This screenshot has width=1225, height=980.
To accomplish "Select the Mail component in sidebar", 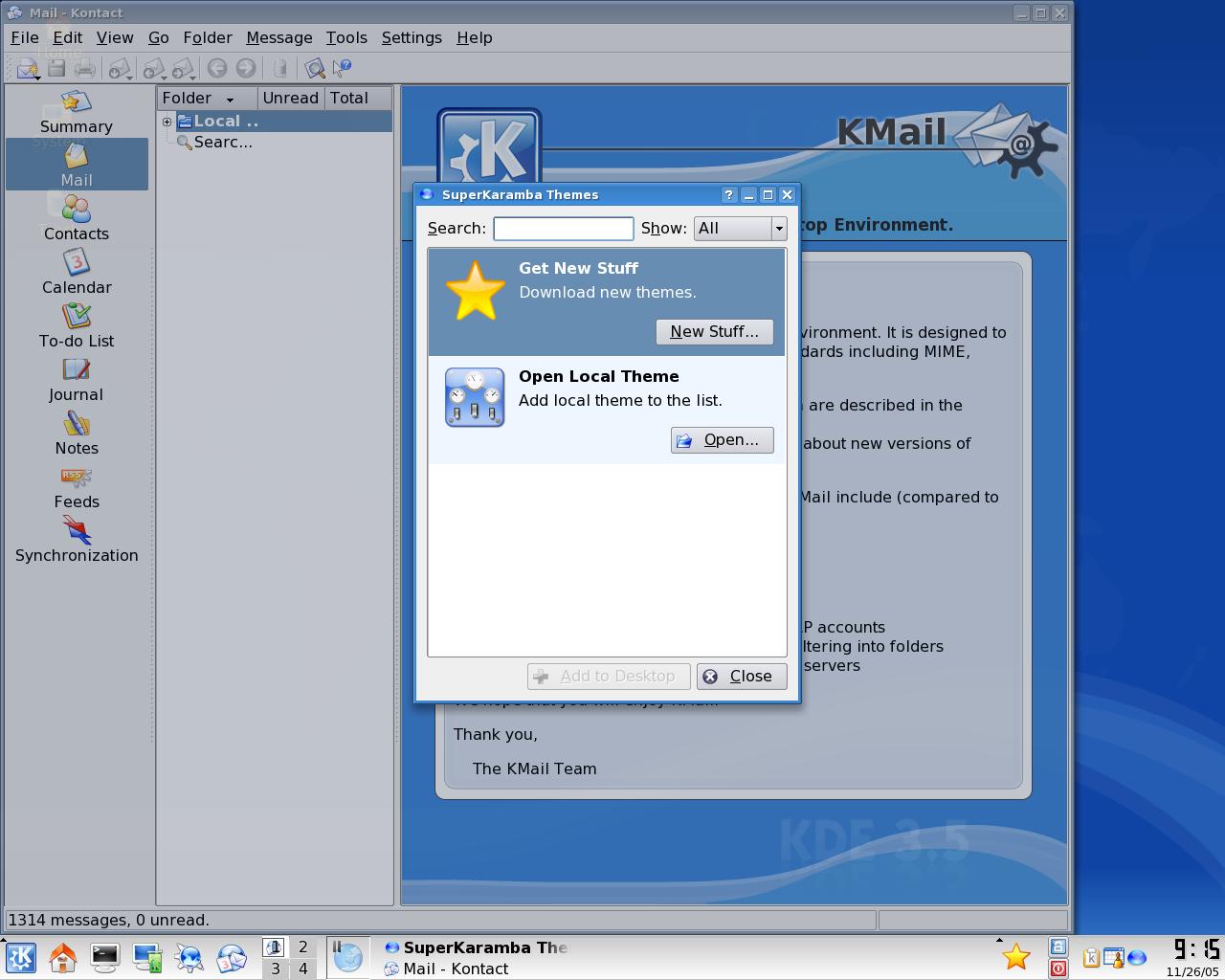I will coord(77,165).
